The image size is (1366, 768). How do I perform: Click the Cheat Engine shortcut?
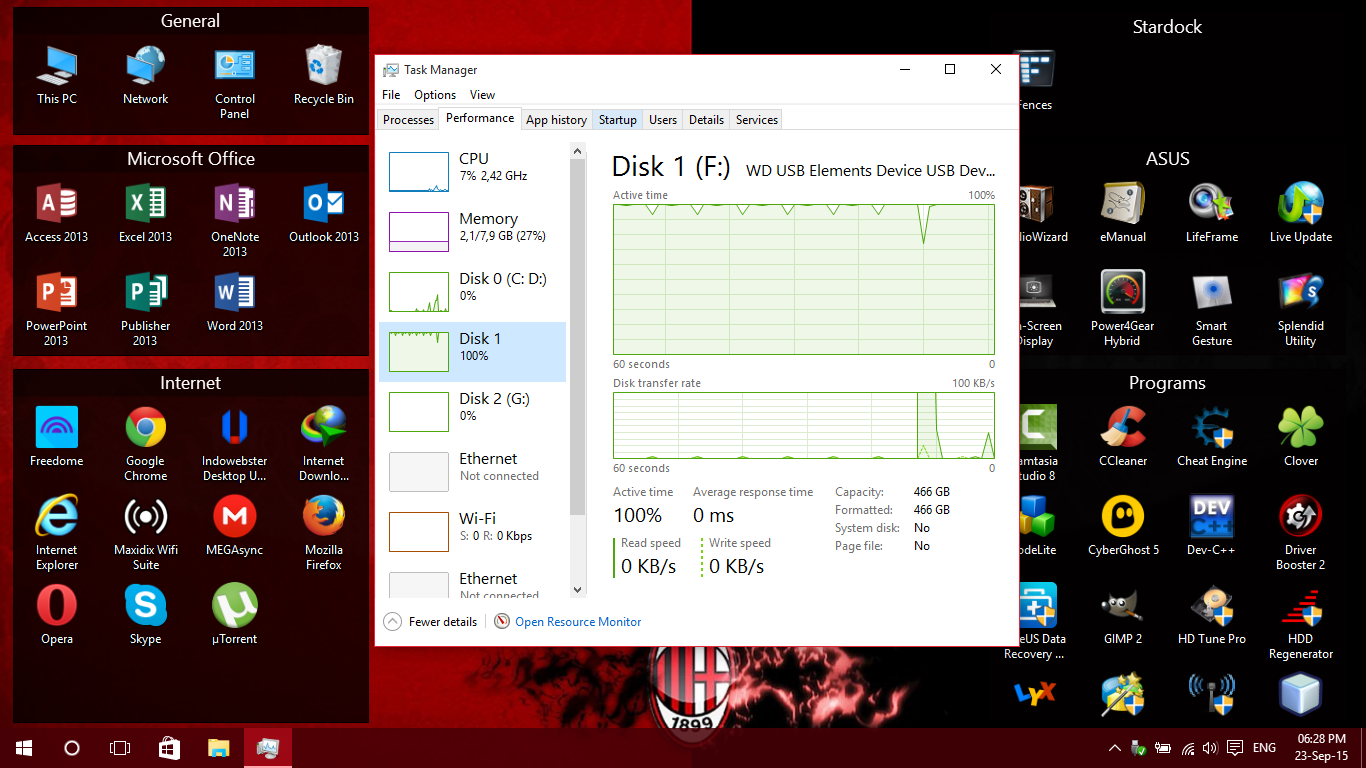1212,437
